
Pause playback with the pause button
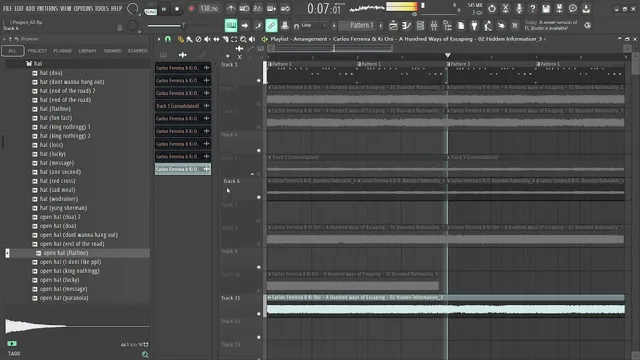(x=164, y=9)
